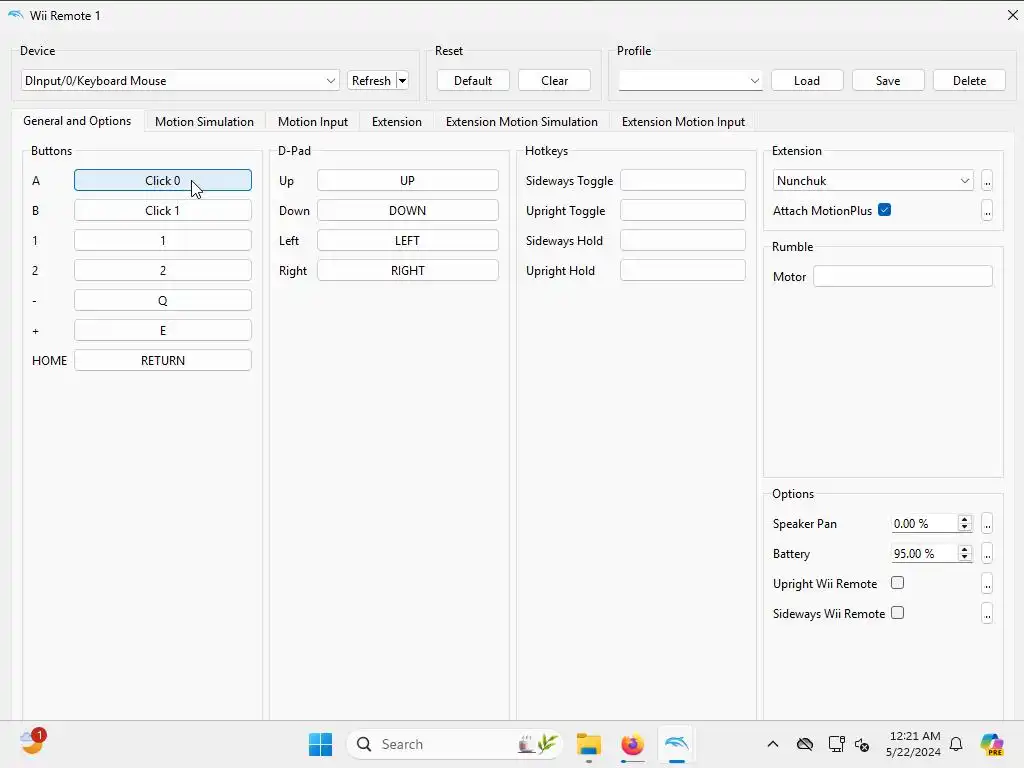Remap plus button mapped to E
The height and width of the screenshot is (768, 1024).
click(163, 330)
